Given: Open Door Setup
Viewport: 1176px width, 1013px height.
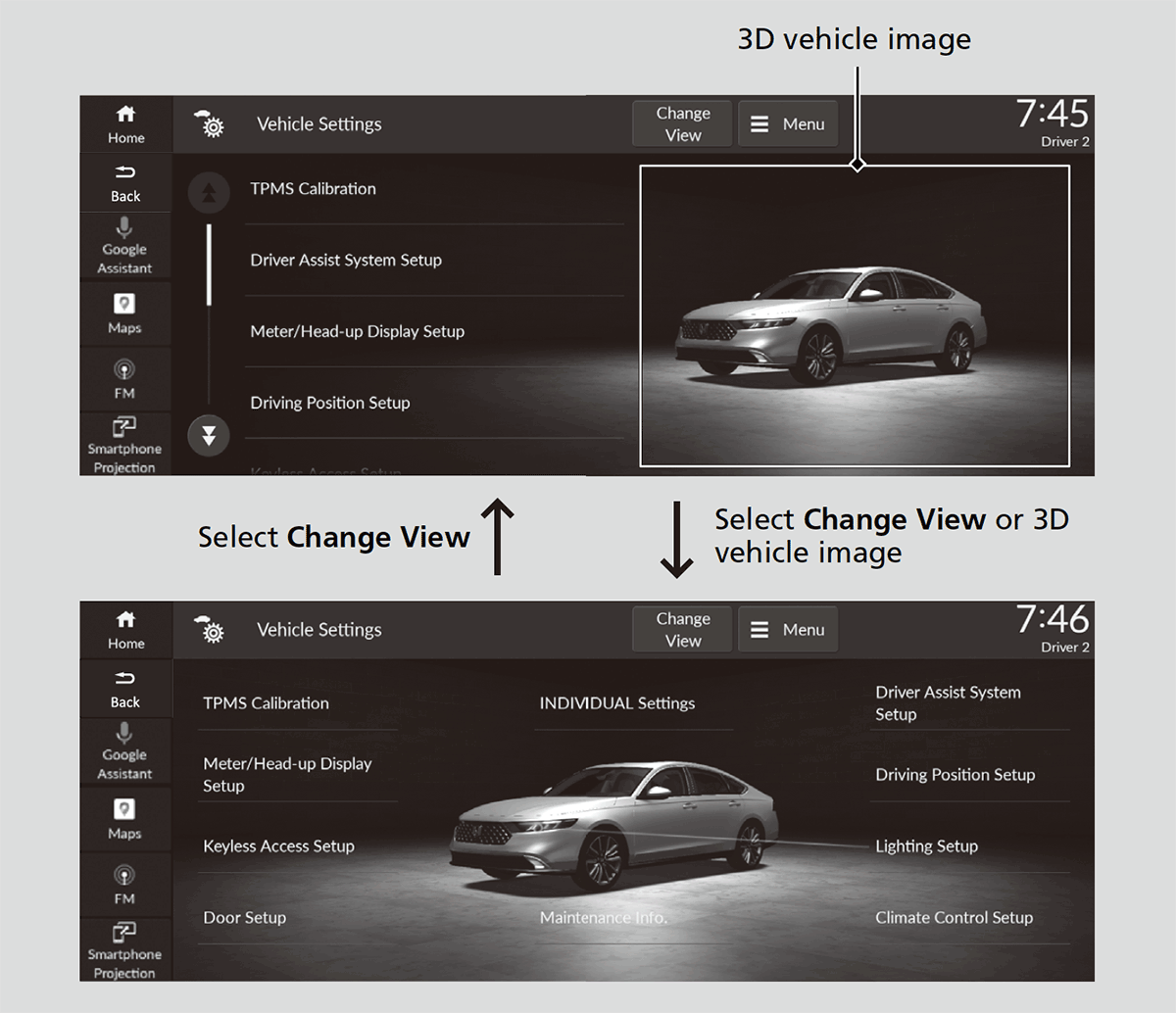Looking at the screenshot, I should (x=245, y=918).
